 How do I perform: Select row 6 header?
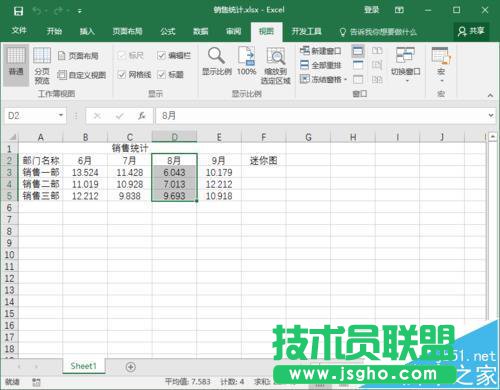(x=9, y=208)
